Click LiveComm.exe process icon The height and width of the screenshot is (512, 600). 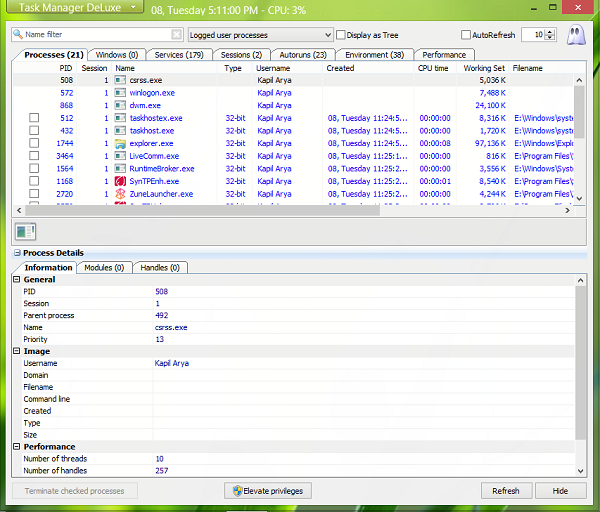(120, 156)
